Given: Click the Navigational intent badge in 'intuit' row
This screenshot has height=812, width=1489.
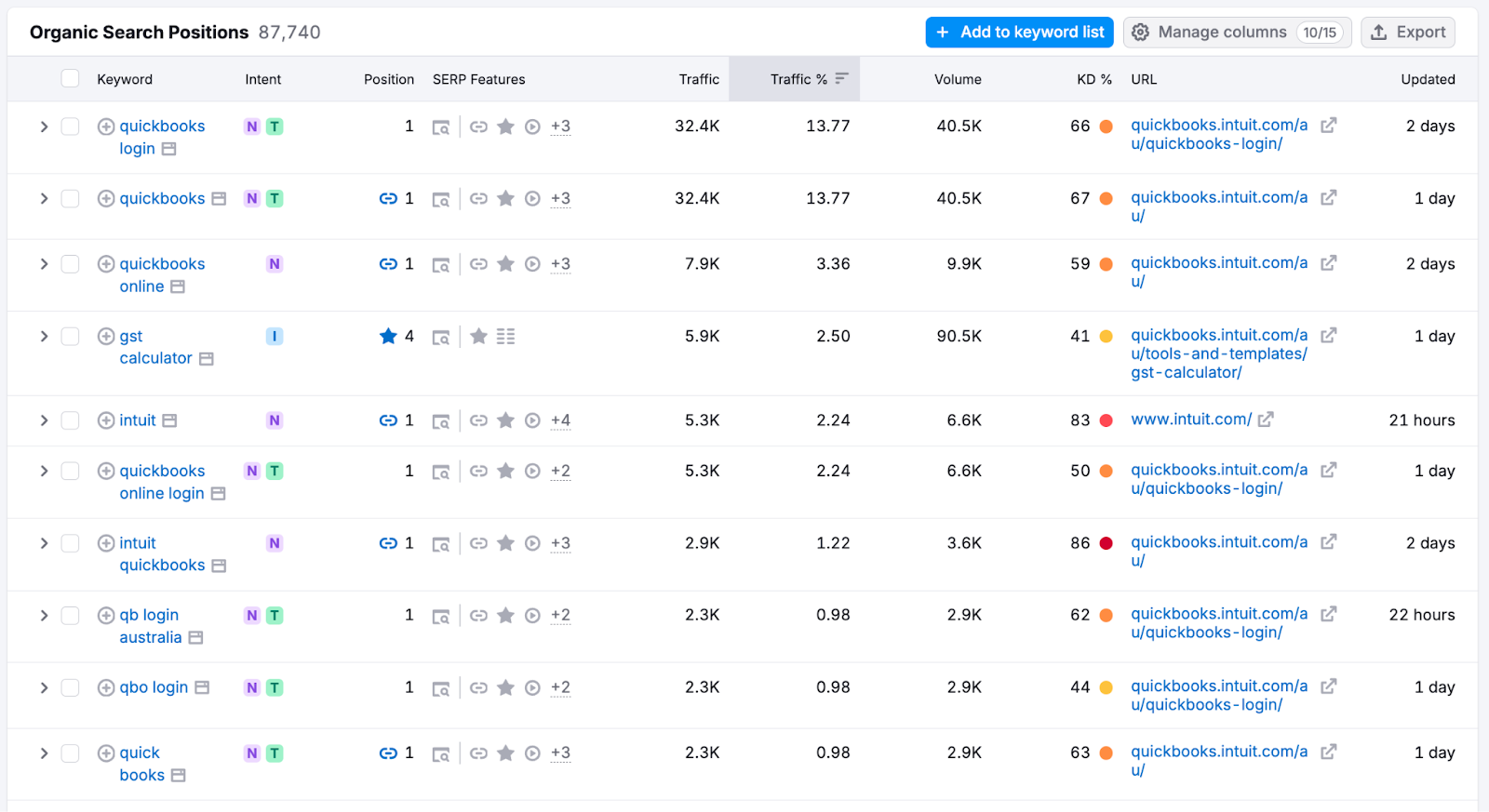Looking at the screenshot, I should (x=275, y=420).
